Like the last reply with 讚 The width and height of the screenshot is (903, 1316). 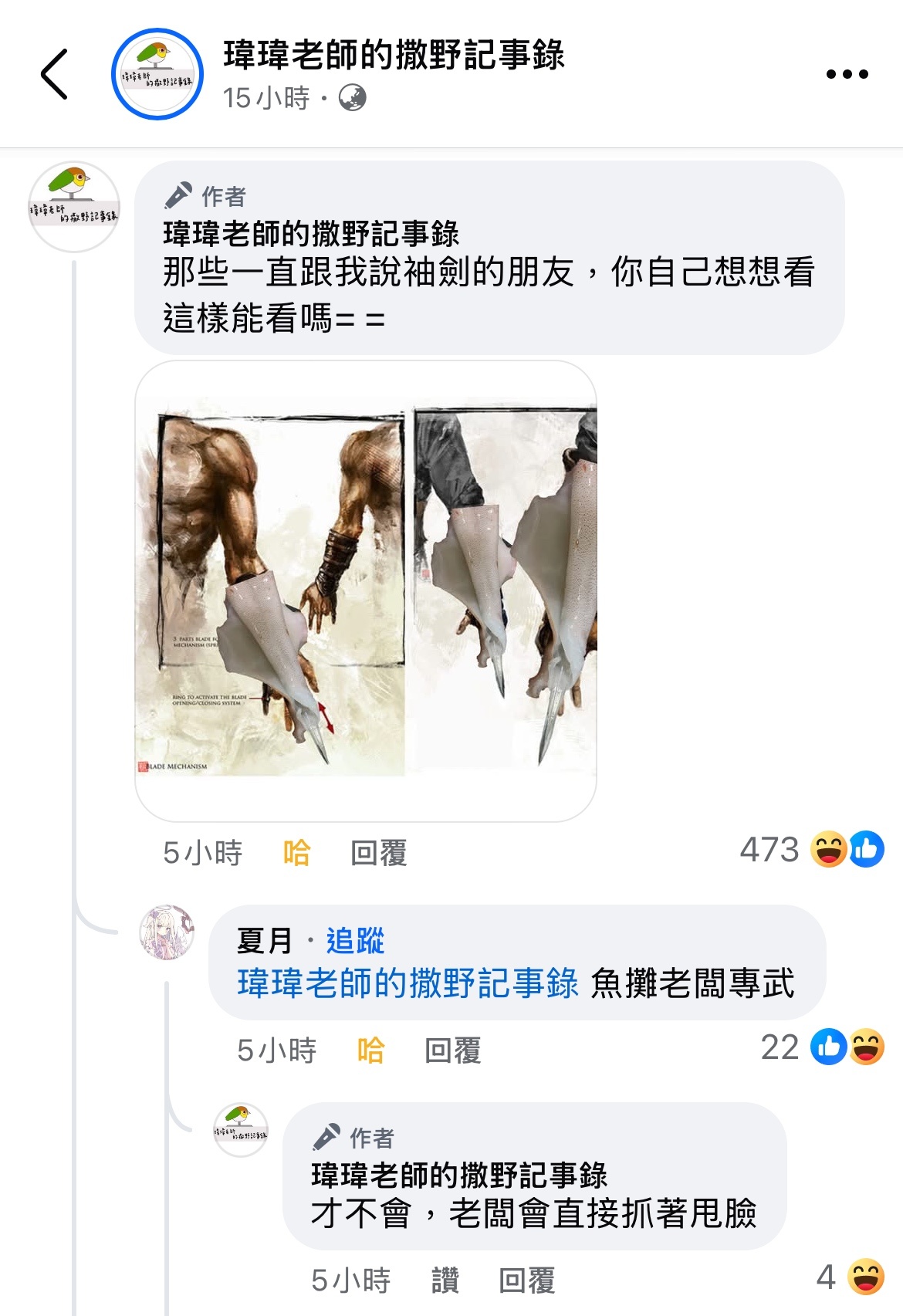[x=445, y=1280]
